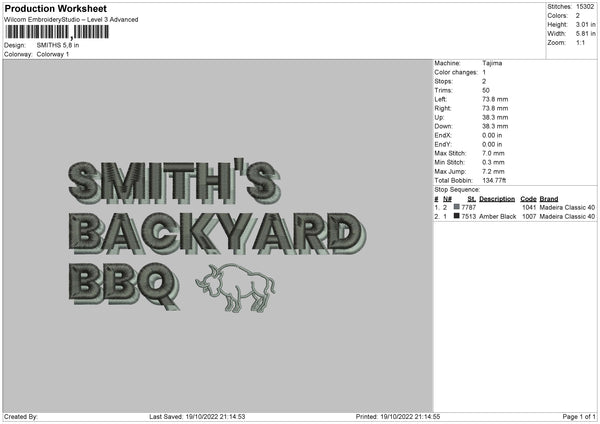Click the stitches count 15302
600x424 pixels.
[x=585, y=7]
